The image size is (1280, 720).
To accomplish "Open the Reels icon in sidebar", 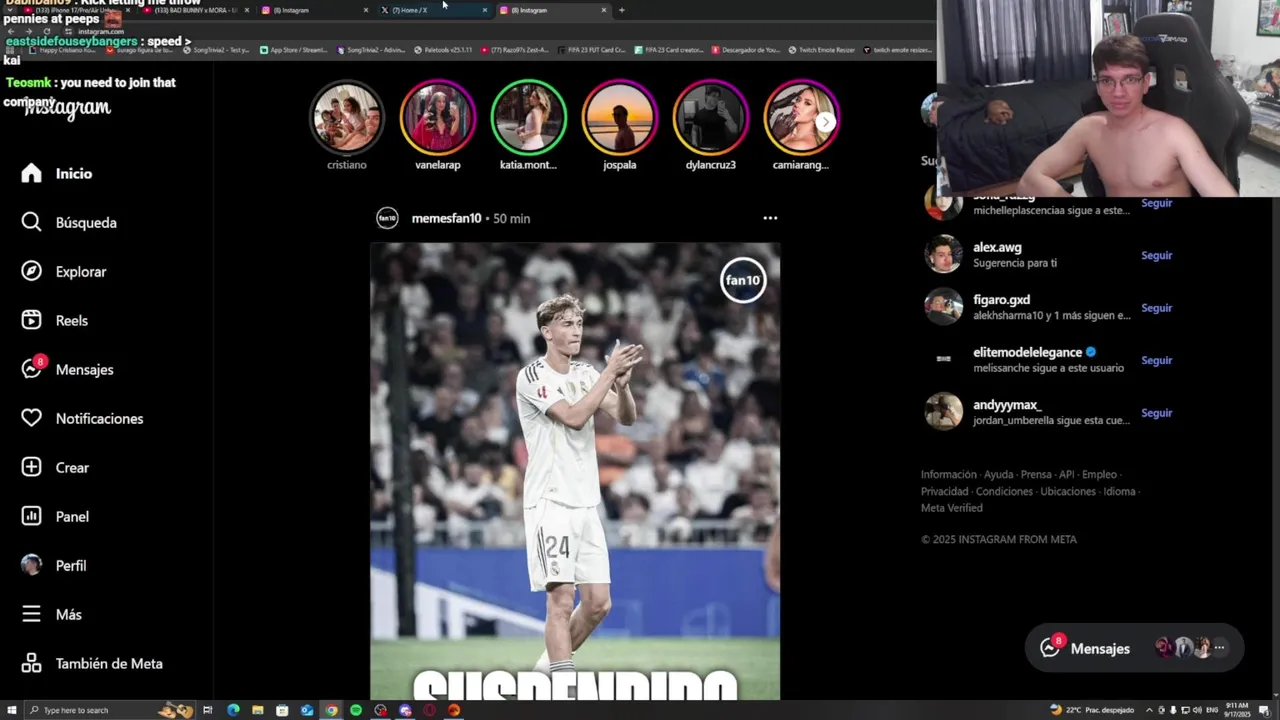I will pyautogui.click(x=31, y=320).
